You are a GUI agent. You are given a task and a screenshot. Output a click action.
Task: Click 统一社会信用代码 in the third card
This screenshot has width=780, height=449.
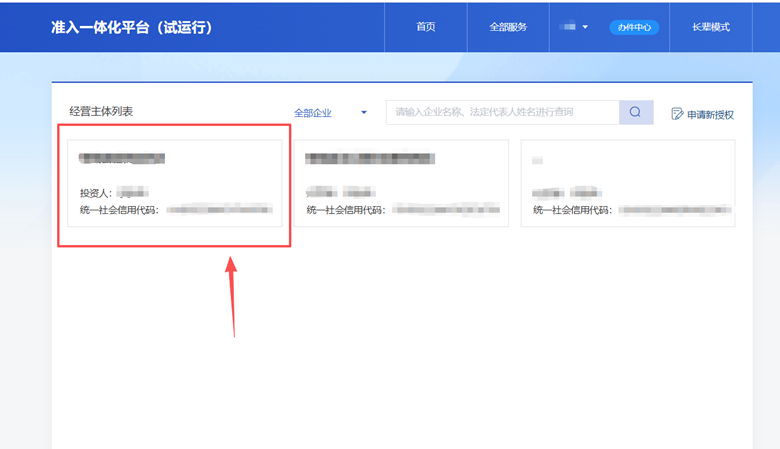[572, 210]
